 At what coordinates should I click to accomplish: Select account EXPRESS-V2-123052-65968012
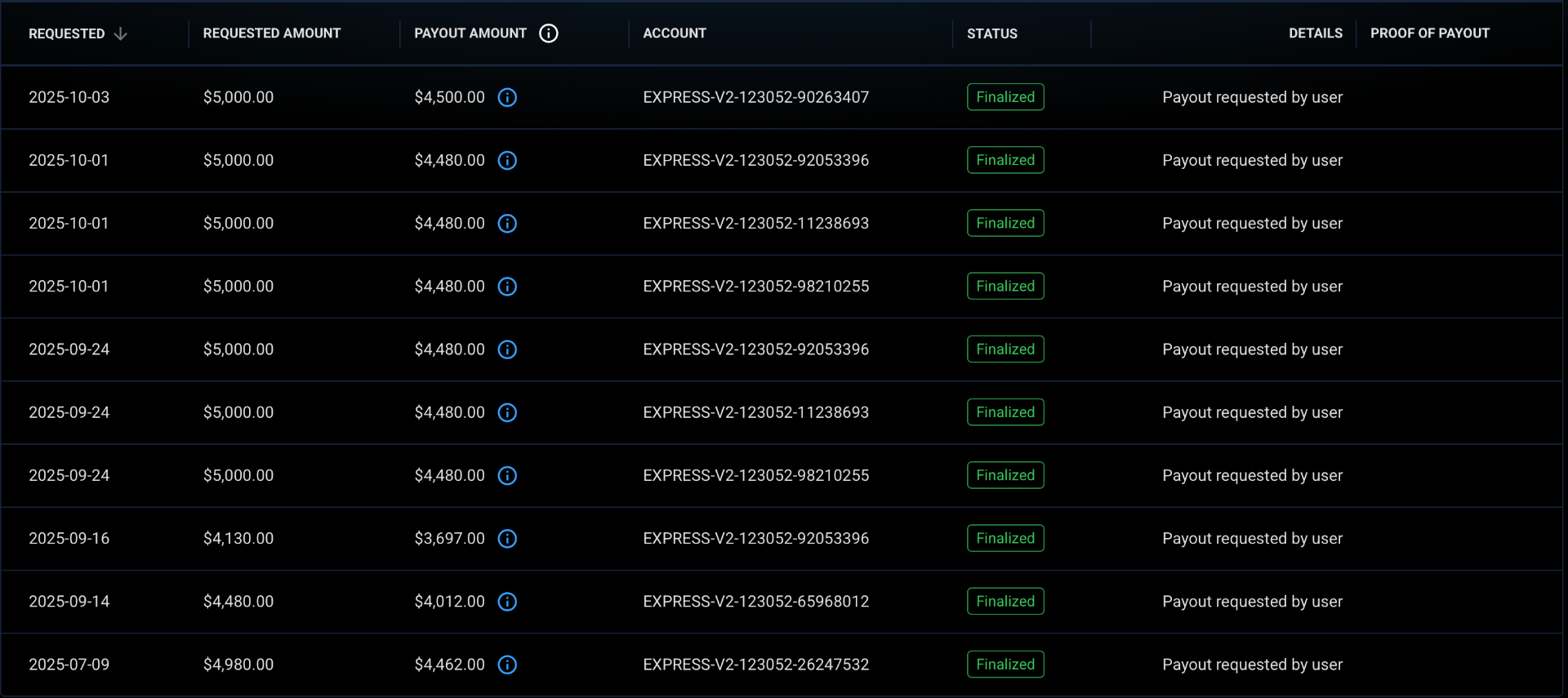(x=756, y=602)
